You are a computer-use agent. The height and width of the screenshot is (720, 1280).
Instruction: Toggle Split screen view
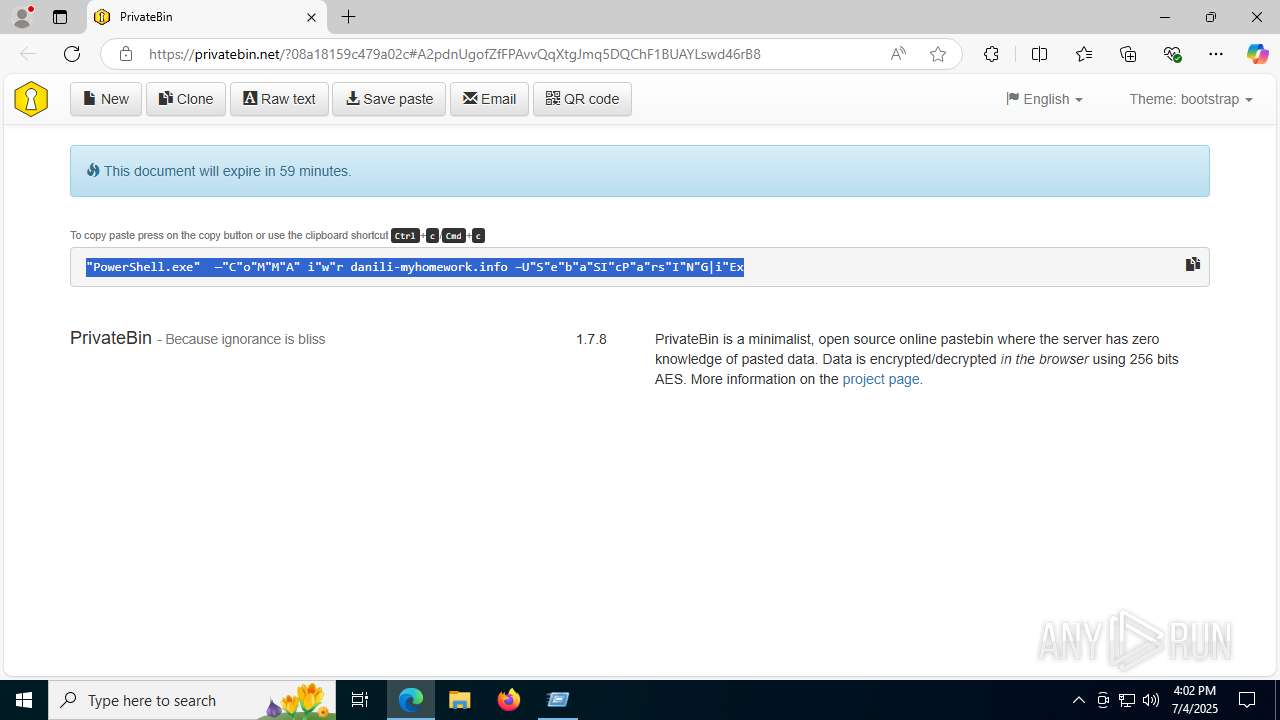(1039, 54)
